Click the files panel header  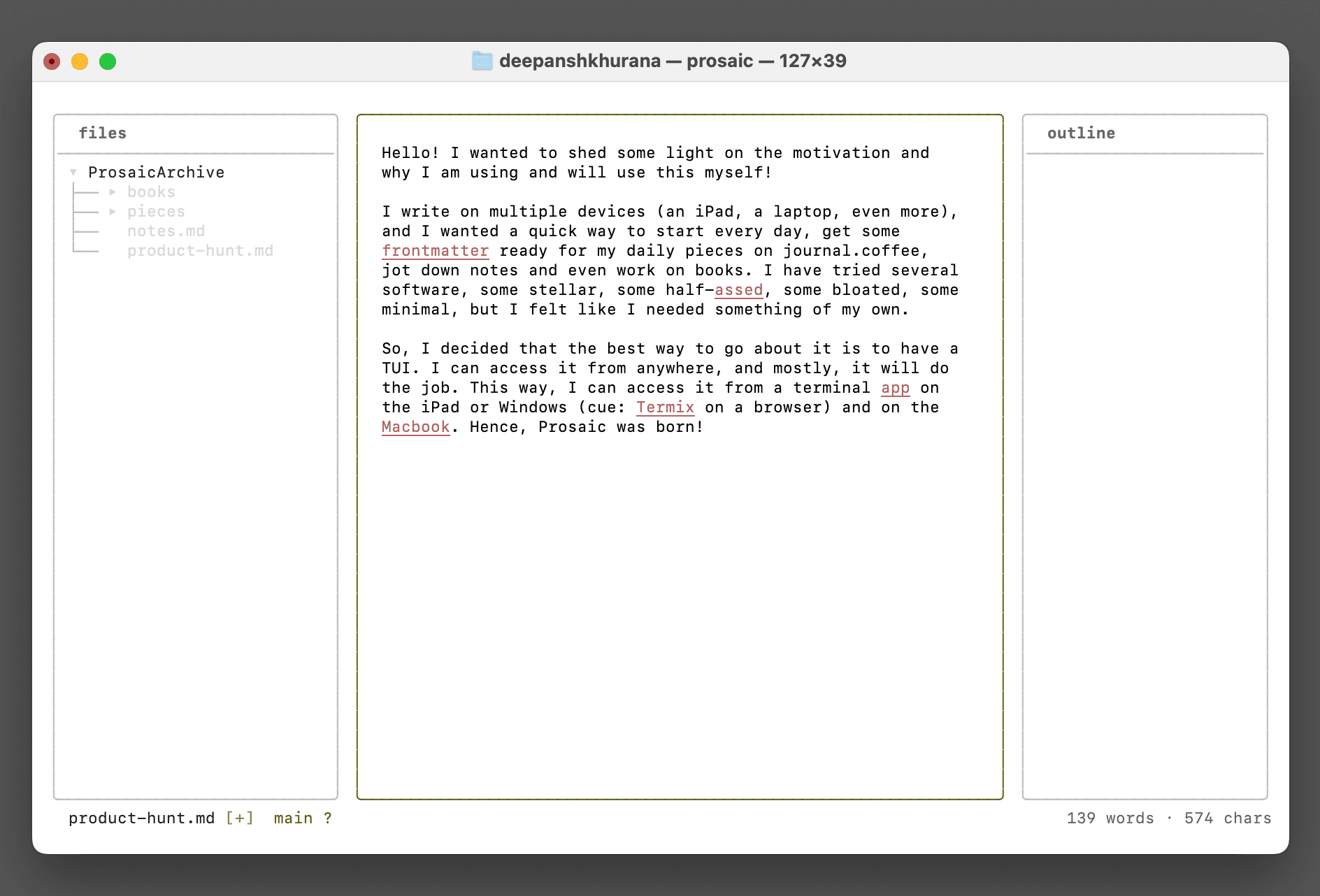tap(103, 133)
